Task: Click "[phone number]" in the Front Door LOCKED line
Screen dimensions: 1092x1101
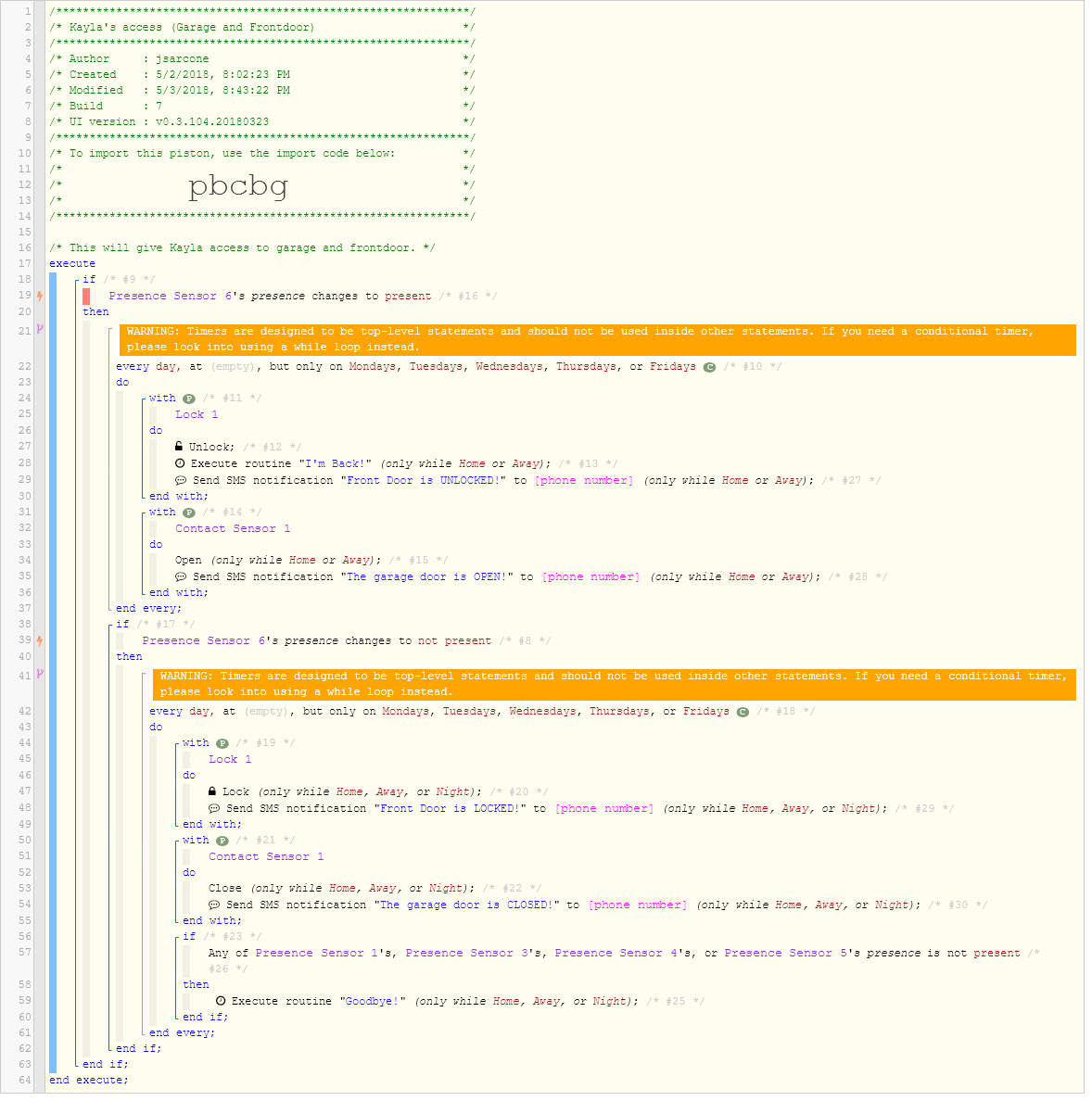Action: pos(603,809)
